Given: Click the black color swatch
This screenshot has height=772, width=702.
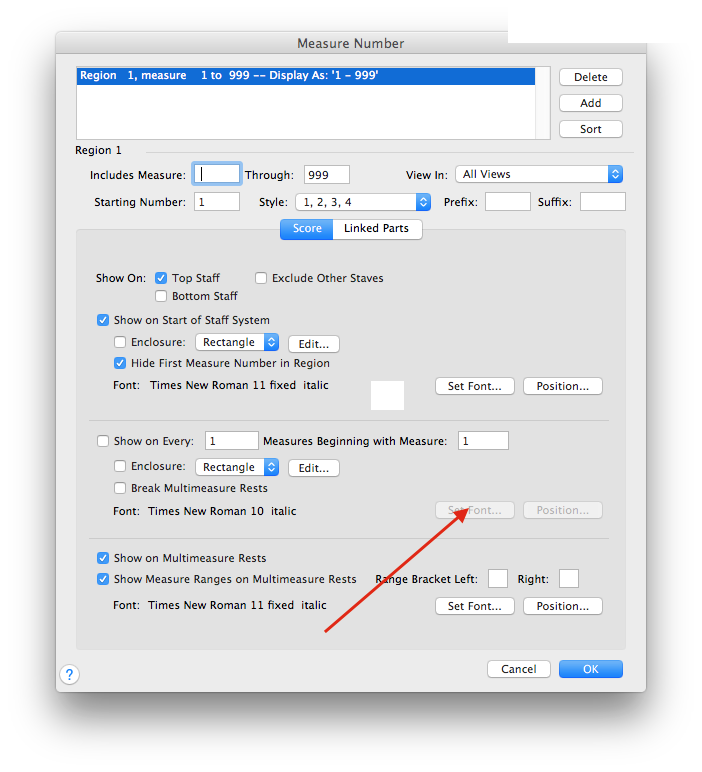Looking at the screenshot, I should [x=387, y=395].
